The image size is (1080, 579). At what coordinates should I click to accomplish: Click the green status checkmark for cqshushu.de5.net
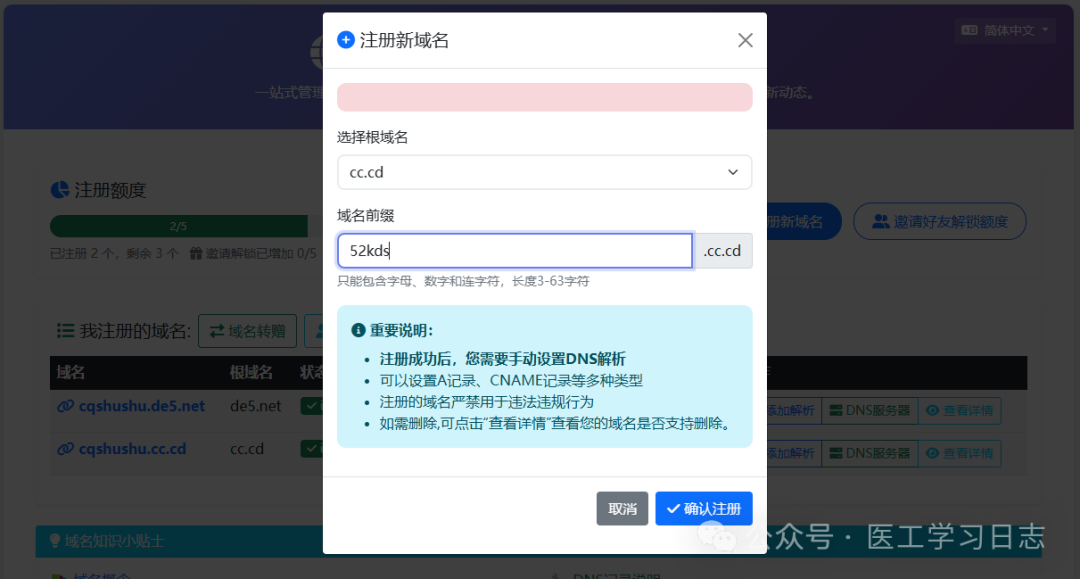point(312,405)
